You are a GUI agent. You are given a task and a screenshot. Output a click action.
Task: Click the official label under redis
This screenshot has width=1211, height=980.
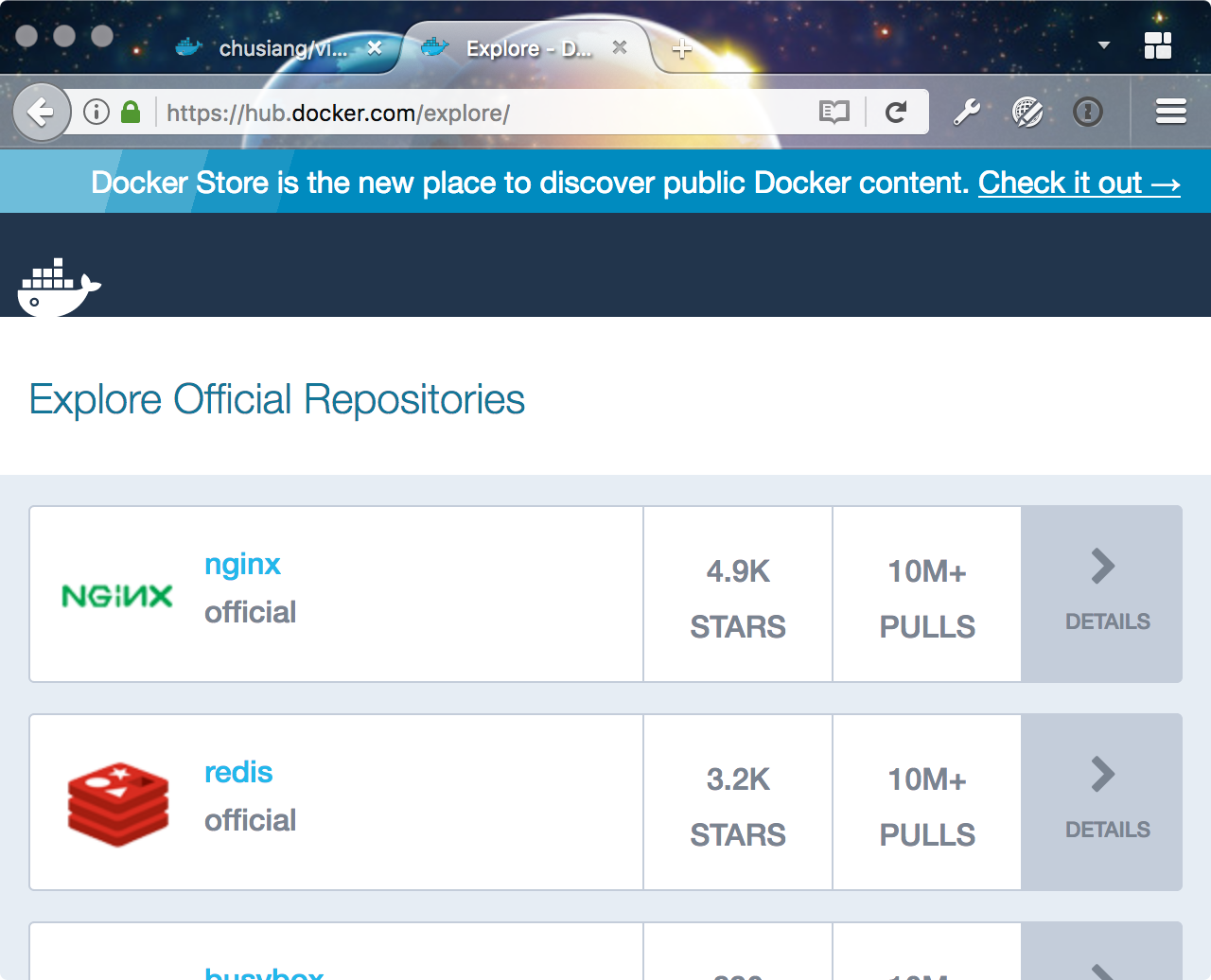[251, 820]
